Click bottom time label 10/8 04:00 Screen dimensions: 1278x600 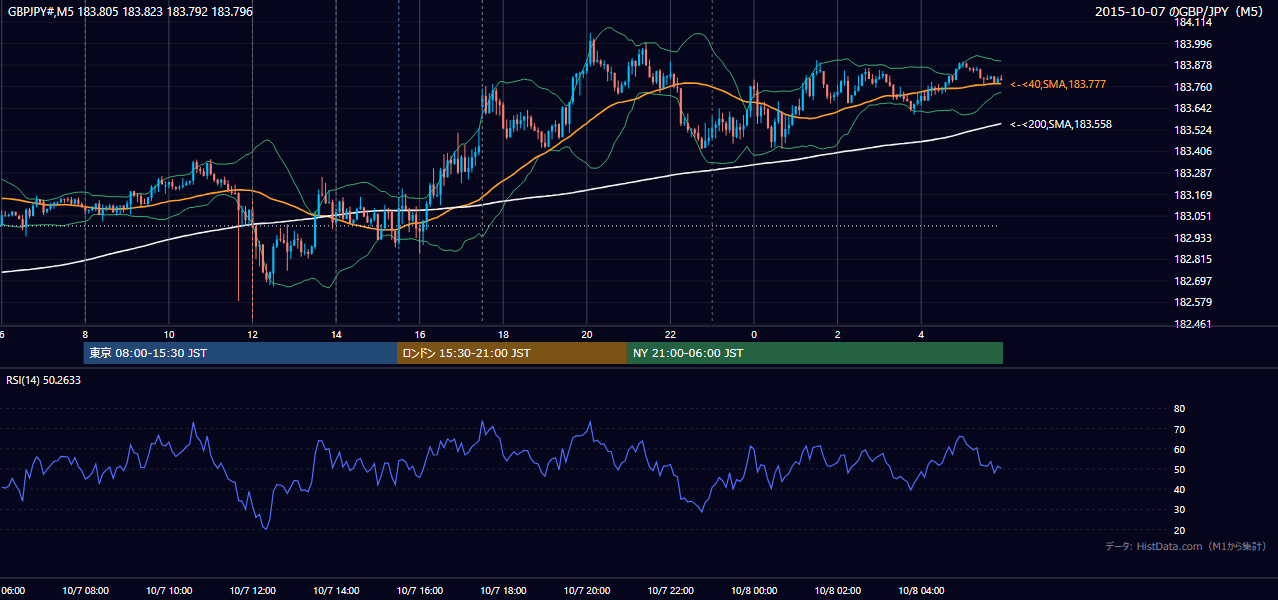[921, 591]
